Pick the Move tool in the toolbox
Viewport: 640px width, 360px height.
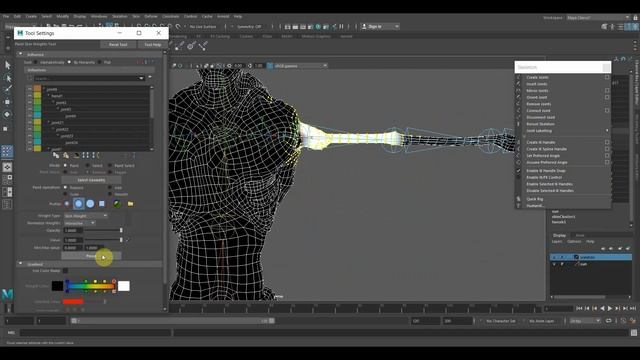click(7, 102)
